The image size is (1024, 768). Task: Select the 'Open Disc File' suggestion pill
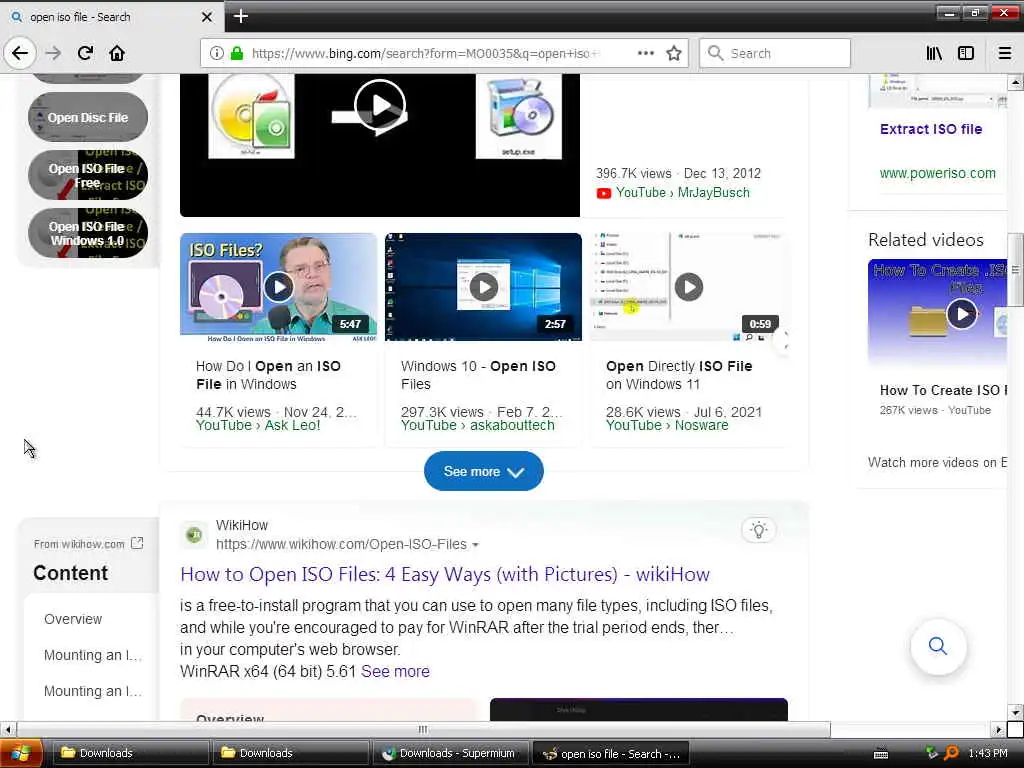(x=88, y=117)
